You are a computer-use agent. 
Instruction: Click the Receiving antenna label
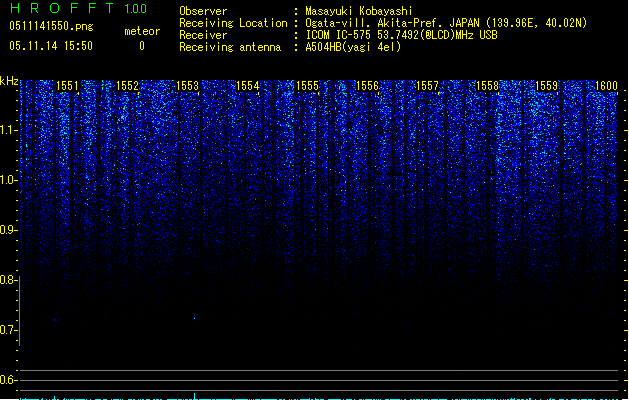pyautogui.click(x=230, y=47)
